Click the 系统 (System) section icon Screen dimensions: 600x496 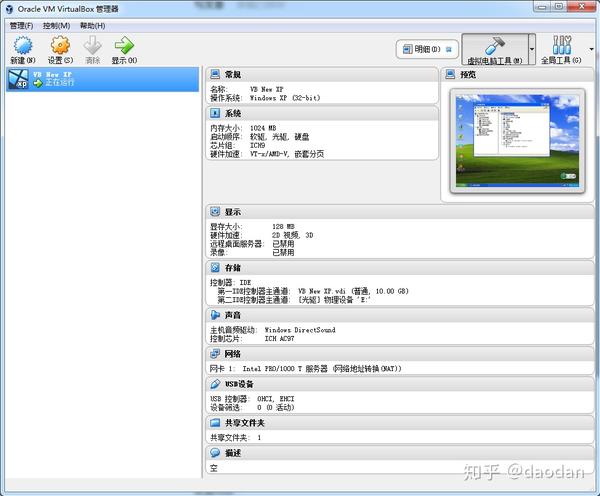pos(215,113)
